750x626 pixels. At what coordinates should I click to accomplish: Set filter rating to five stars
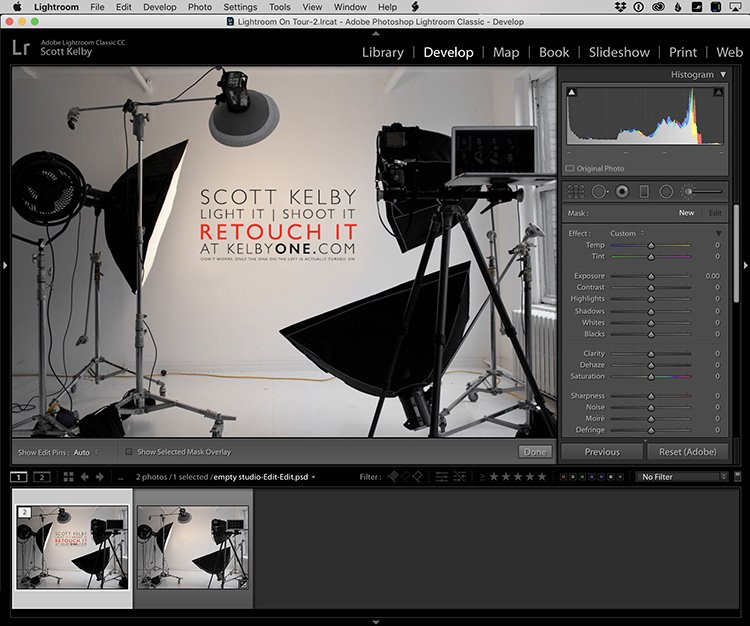coord(541,476)
